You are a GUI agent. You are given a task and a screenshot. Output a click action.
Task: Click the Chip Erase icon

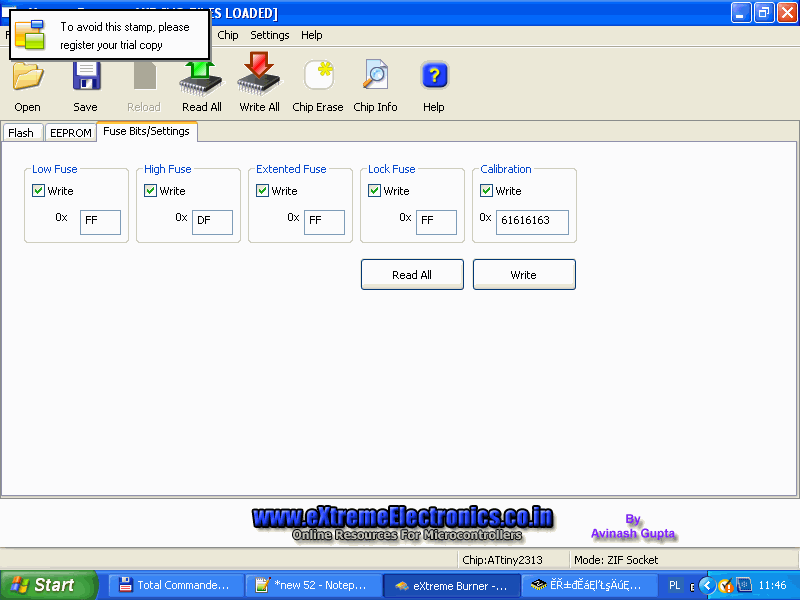click(318, 78)
